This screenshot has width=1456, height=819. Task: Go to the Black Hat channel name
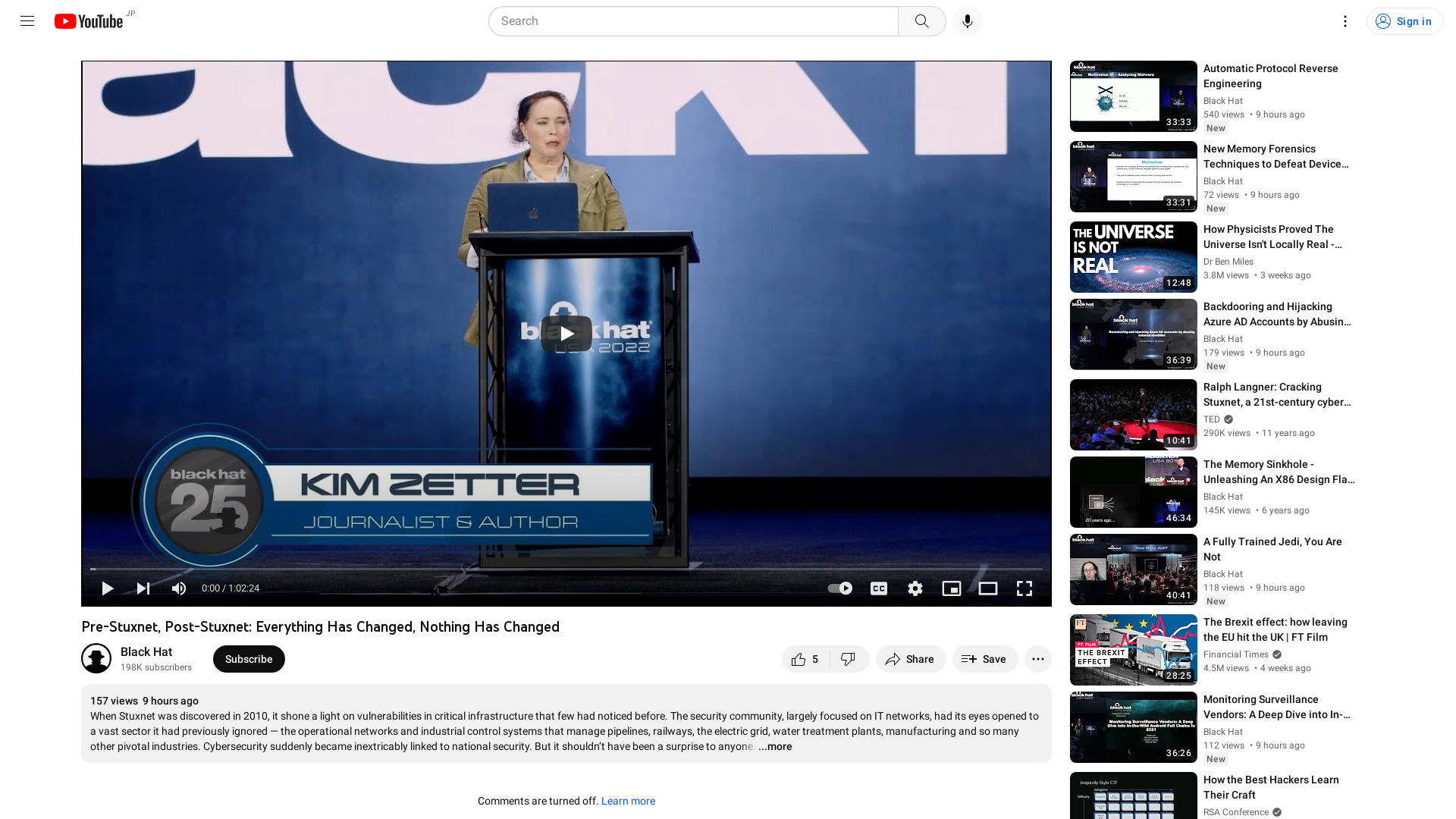tap(146, 651)
